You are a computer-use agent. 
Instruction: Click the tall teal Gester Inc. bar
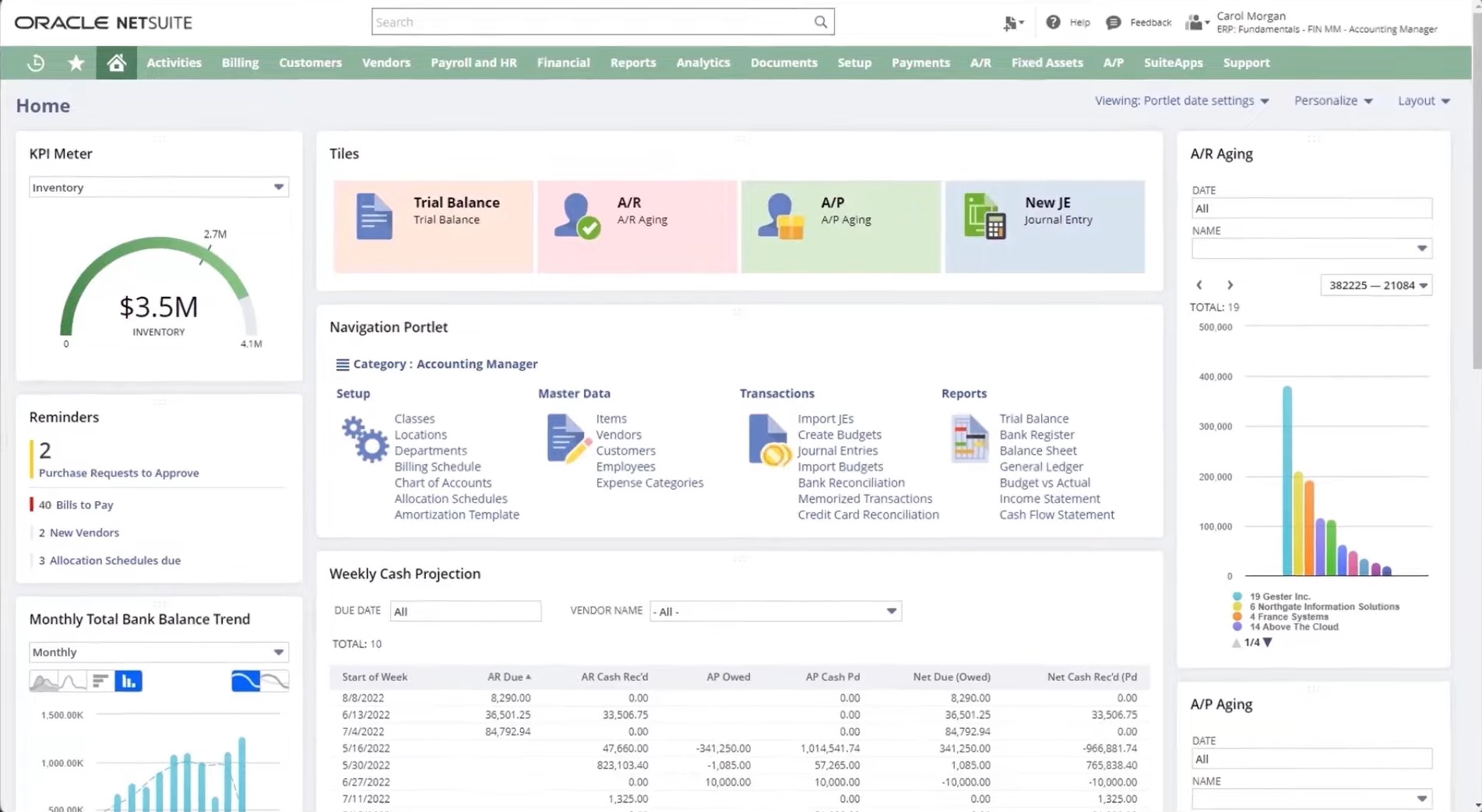[x=1287, y=480]
